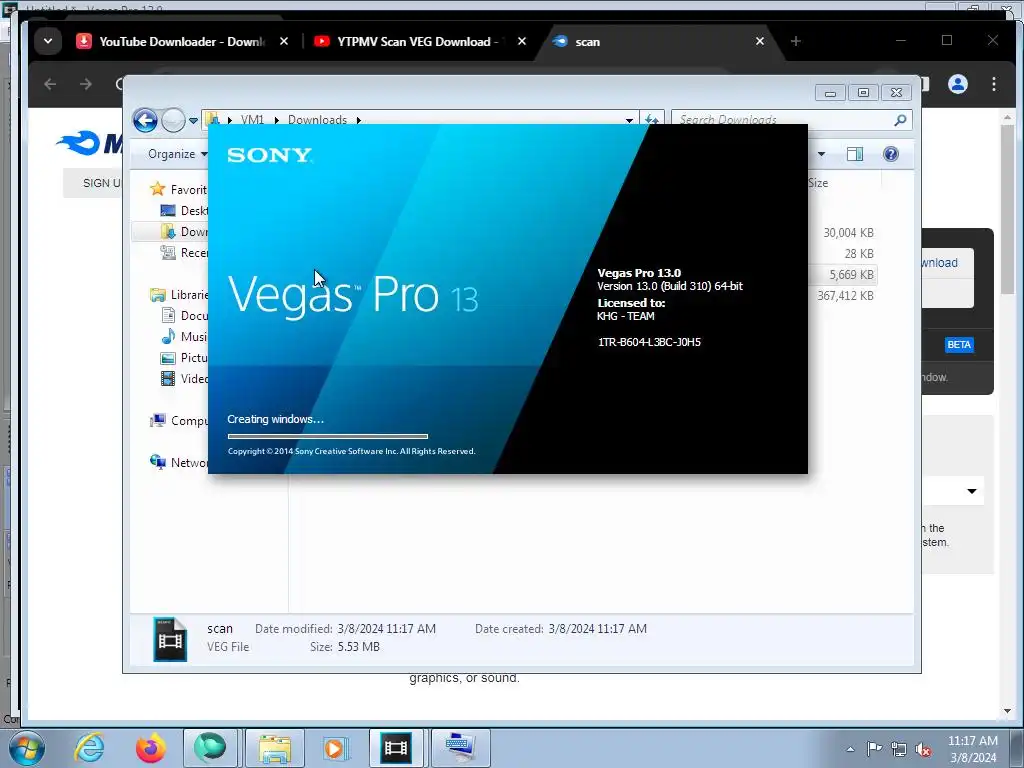Click the scan VEG file thumbnail in details pane
The height and width of the screenshot is (768, 1024).
coord(170,639)
